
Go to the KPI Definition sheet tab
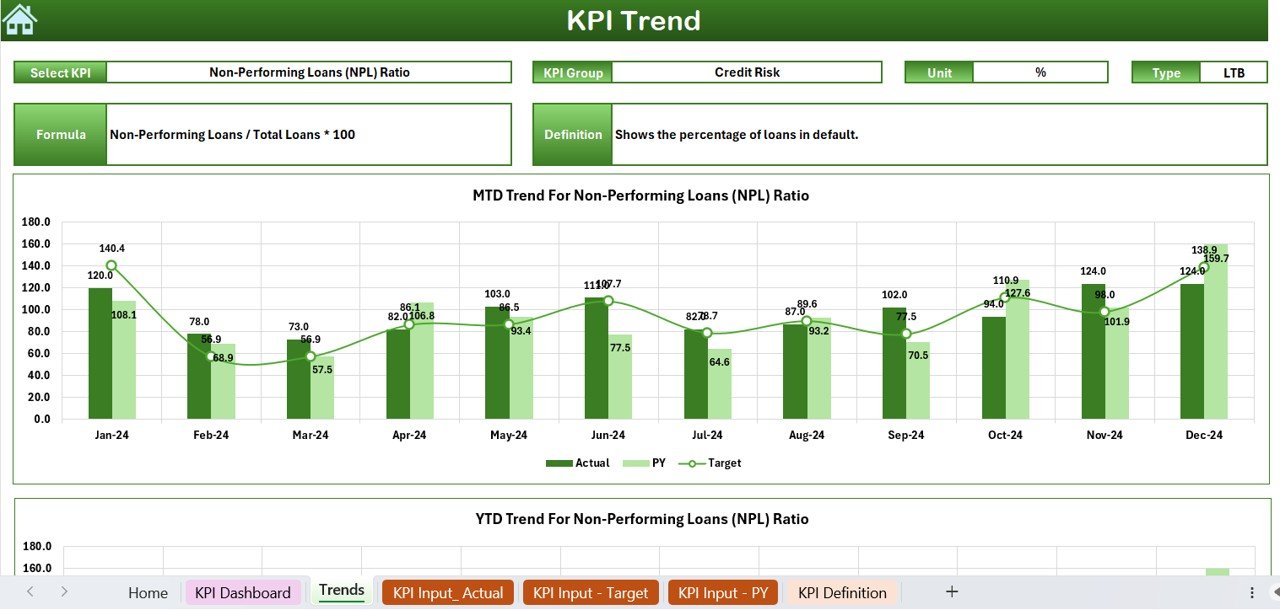(842, 593)
